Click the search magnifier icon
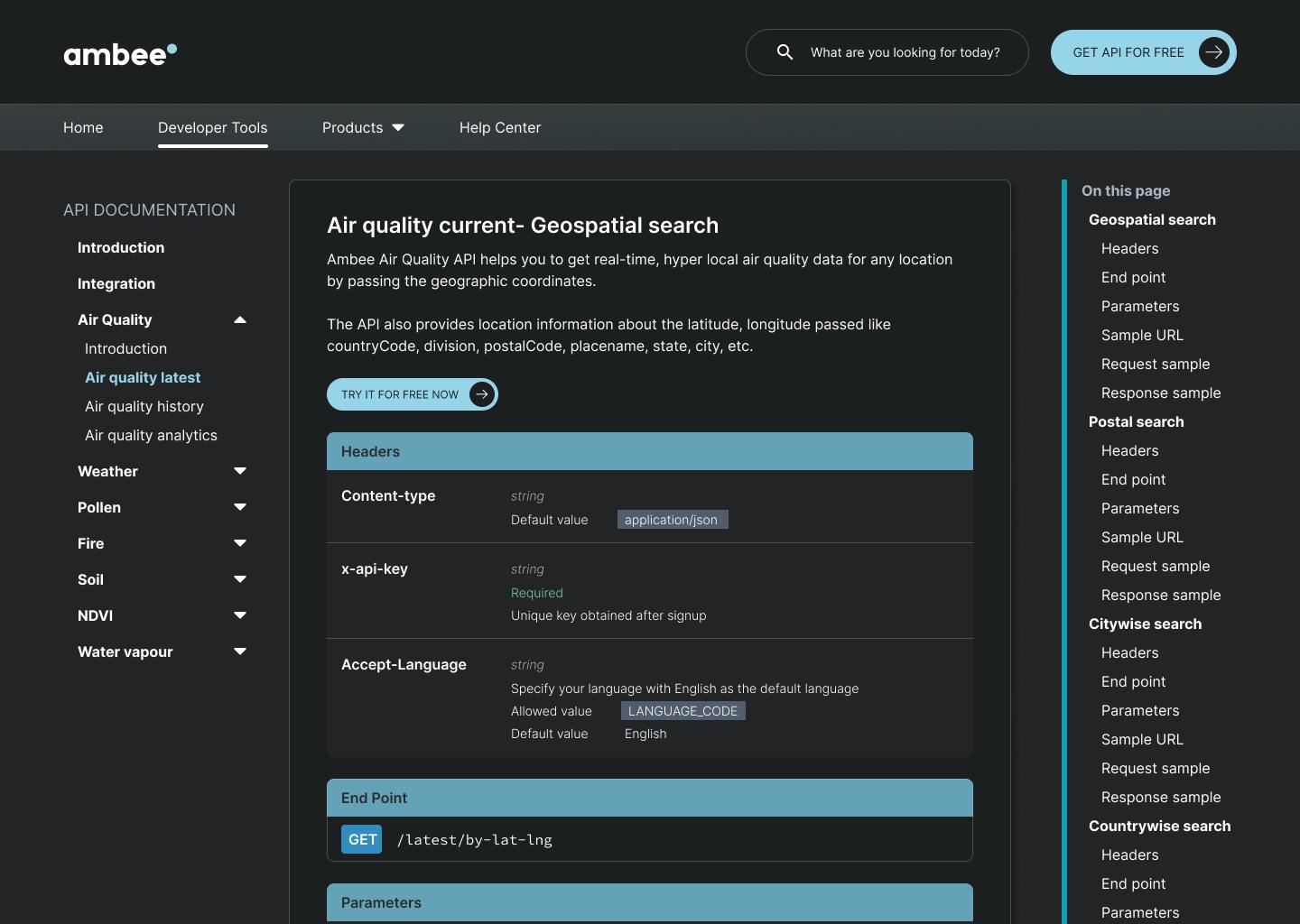 [x=785, y=52]
